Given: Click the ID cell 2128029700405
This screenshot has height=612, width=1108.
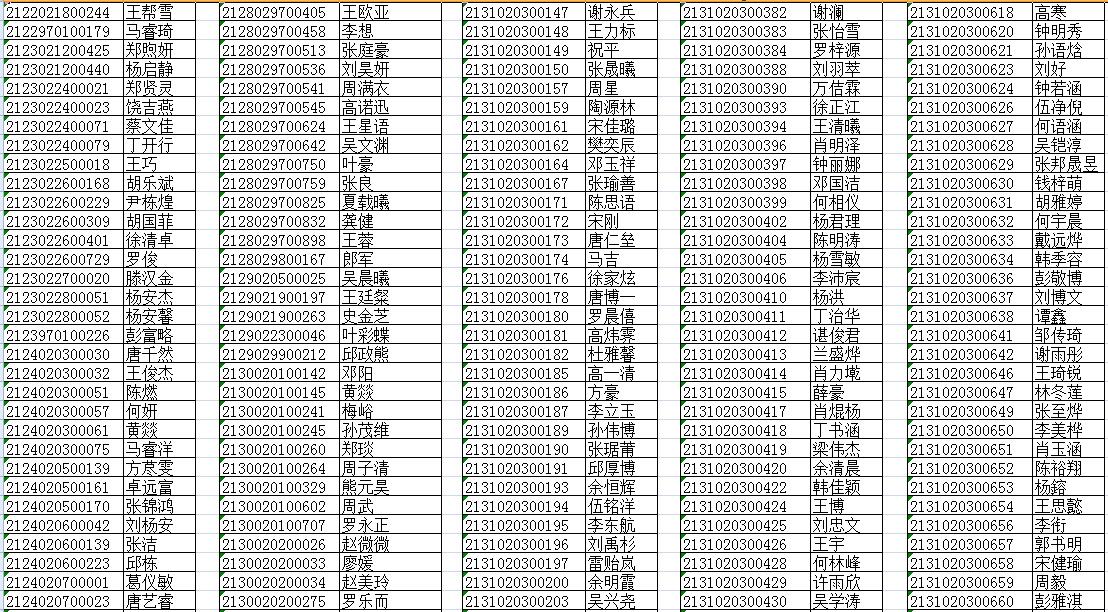Looking at the screenshot, I should click(x=279, y=12).
